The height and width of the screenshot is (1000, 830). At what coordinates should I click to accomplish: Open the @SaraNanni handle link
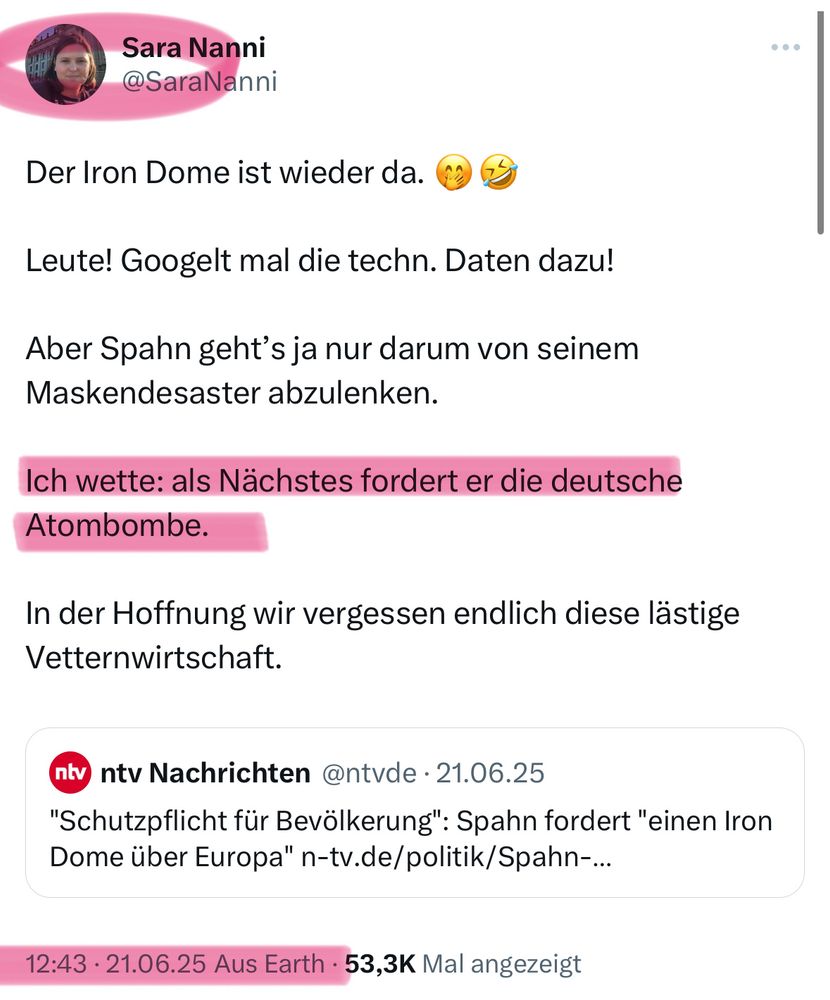tap(199, 82)
